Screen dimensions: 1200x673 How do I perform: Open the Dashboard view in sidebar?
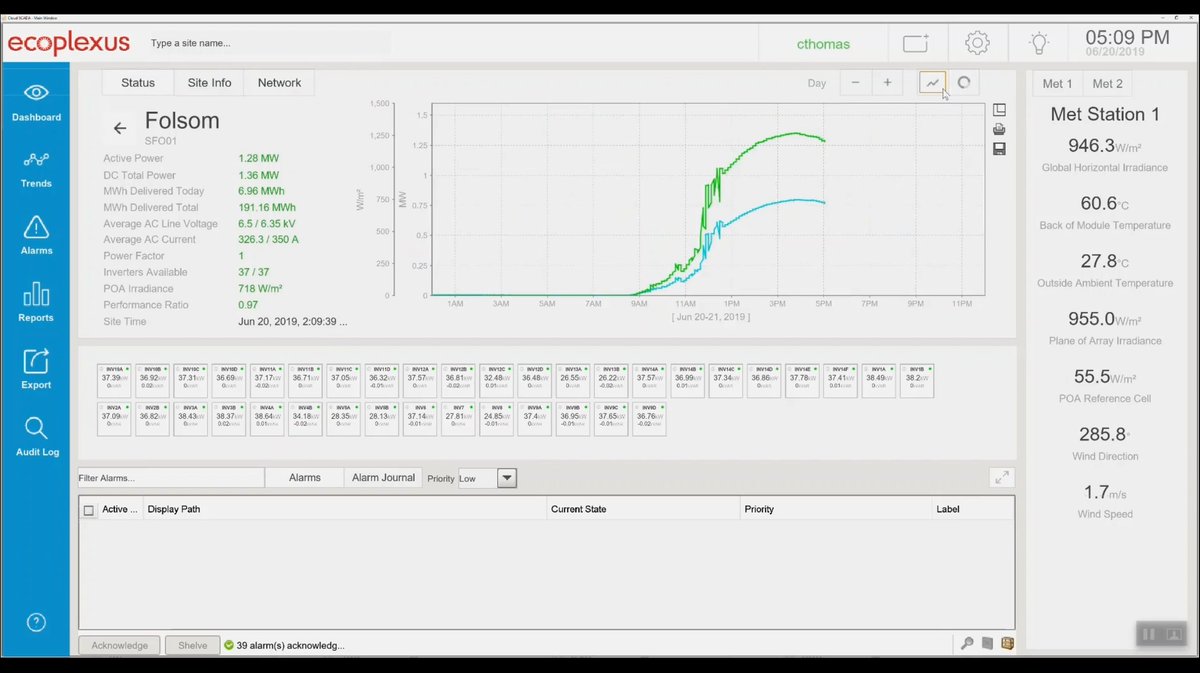(x=36, y=103)
